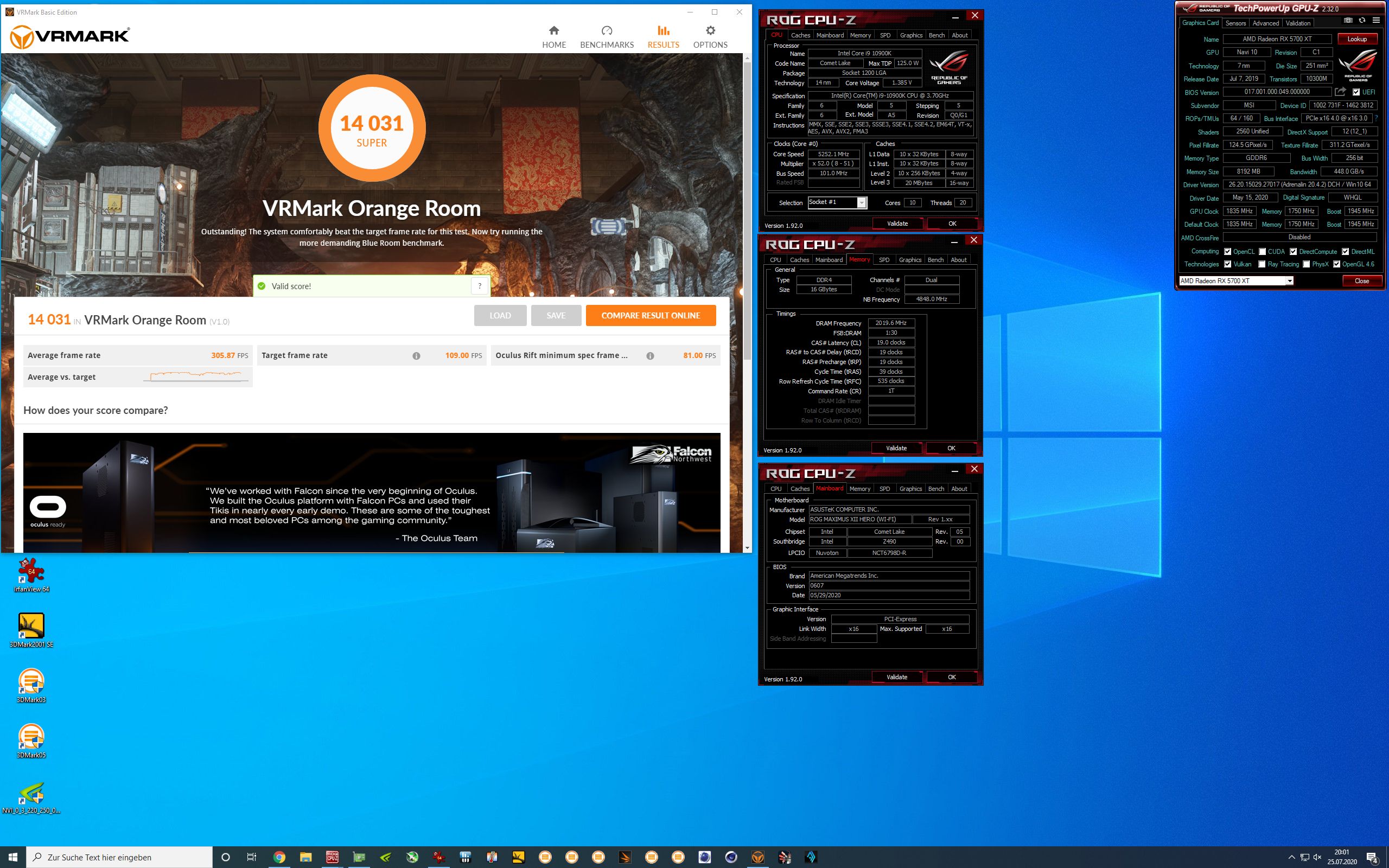Open File Explorer from the taskbar
This screenshot has width=1389, height=868.
pos(305,857)
